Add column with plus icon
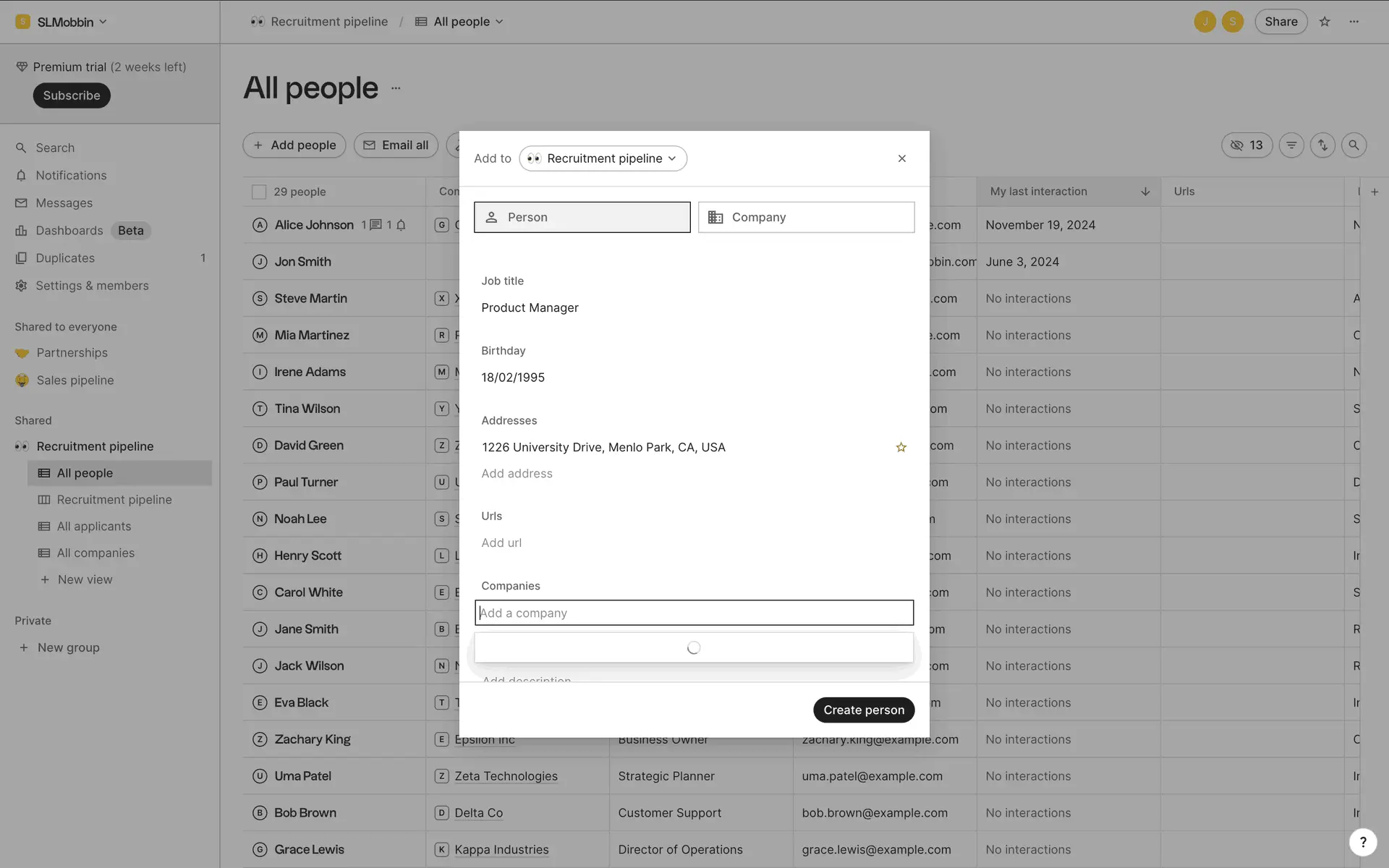The height and width of the screenshot is (868, 1389). (x=1375, y=192)
